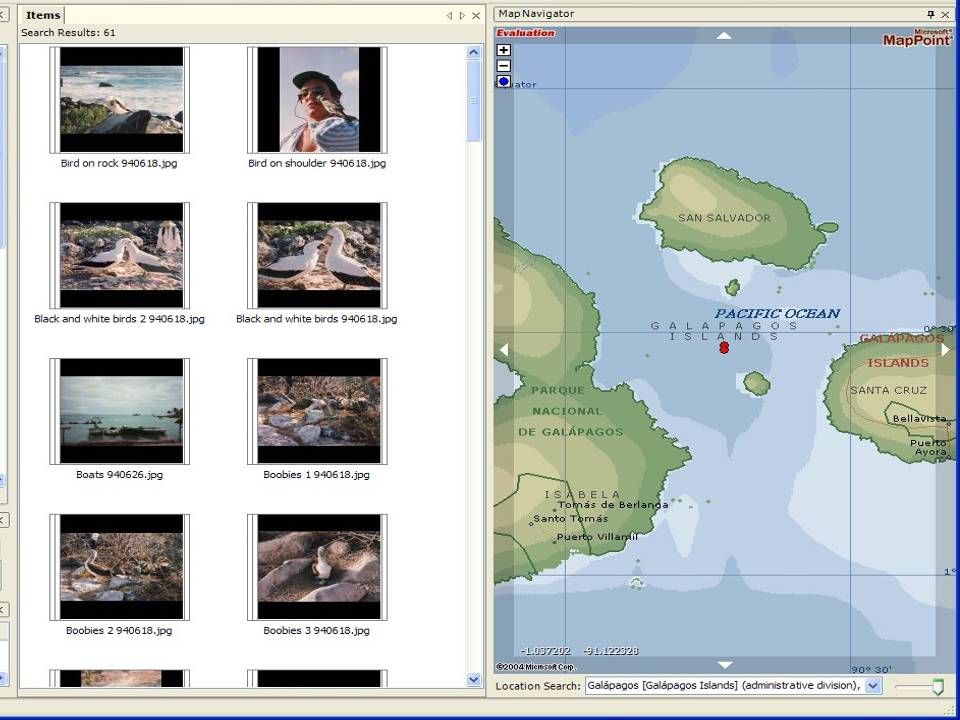Select Boats 940626.jpg thumbnail
The width and height of the screenshot is (960, 720).
[x=119, y=411]
